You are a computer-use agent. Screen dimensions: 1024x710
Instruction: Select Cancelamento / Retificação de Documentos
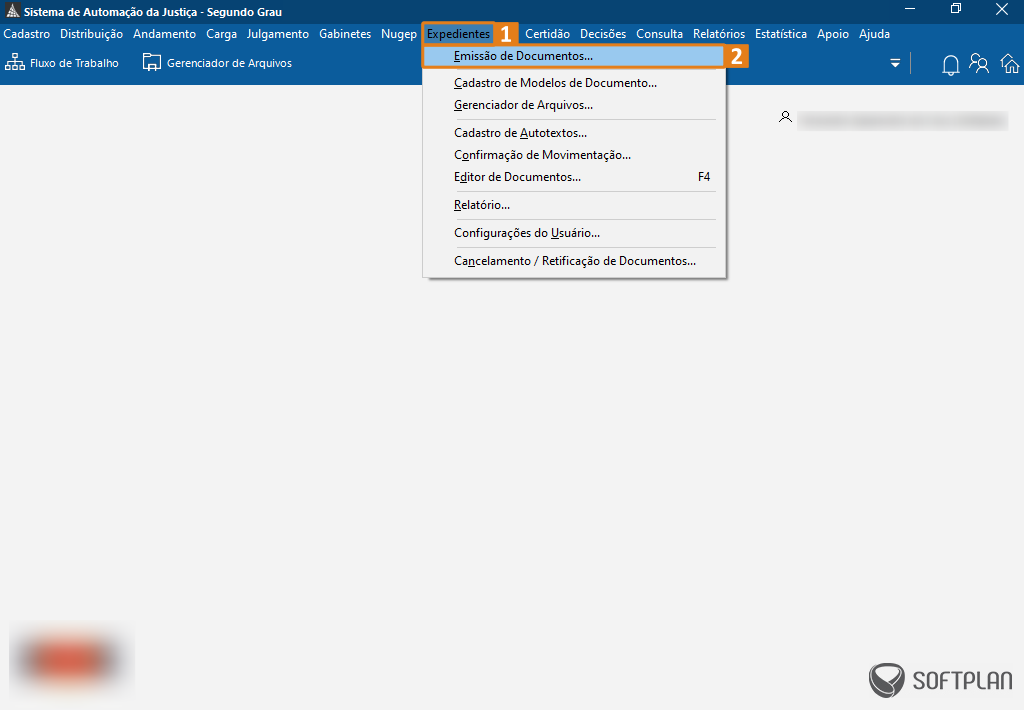[575, 261]
